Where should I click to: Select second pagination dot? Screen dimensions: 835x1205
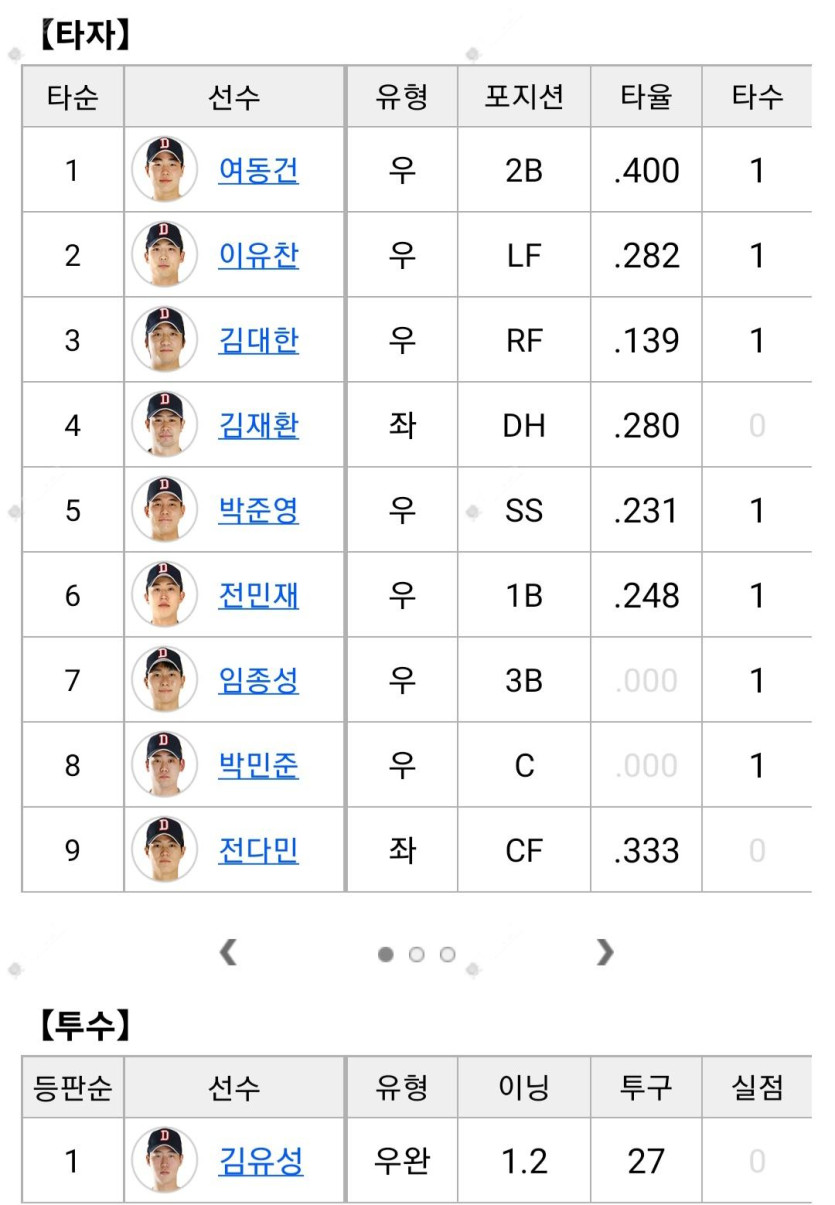click(417, 954)
